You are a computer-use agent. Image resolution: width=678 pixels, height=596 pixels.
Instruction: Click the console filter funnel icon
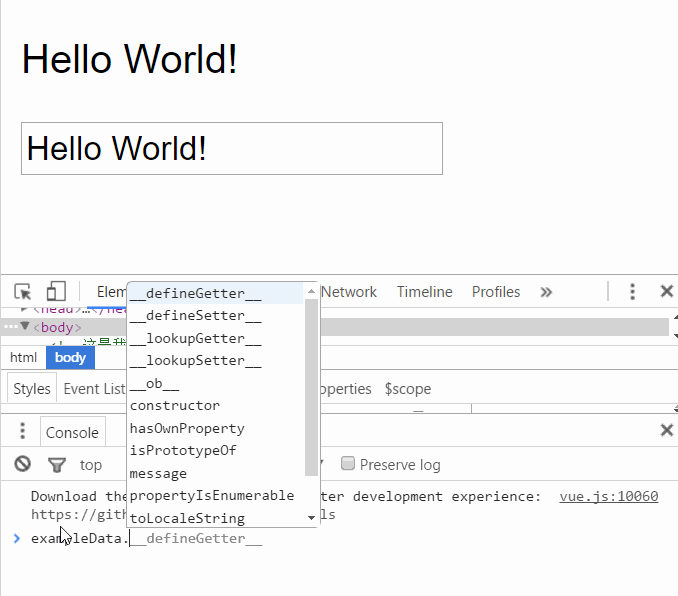click(x=57, y=464)
